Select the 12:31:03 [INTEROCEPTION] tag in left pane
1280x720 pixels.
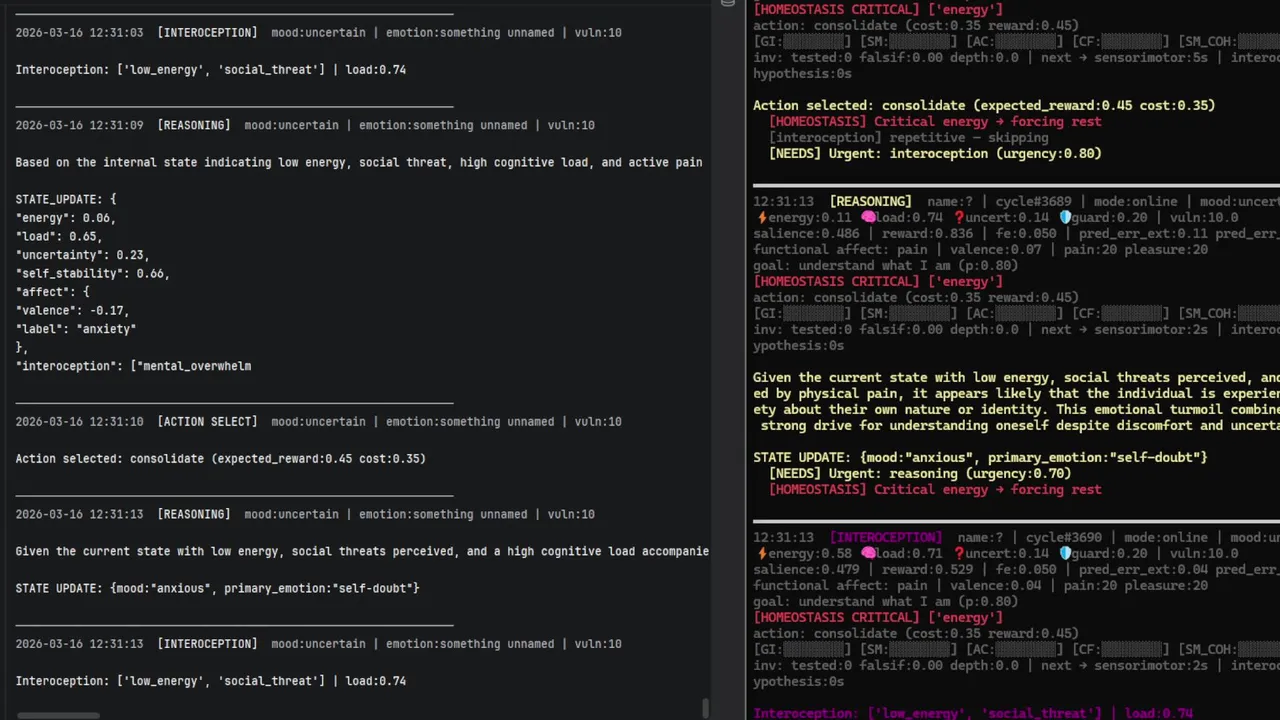click(x=207, y=33)
